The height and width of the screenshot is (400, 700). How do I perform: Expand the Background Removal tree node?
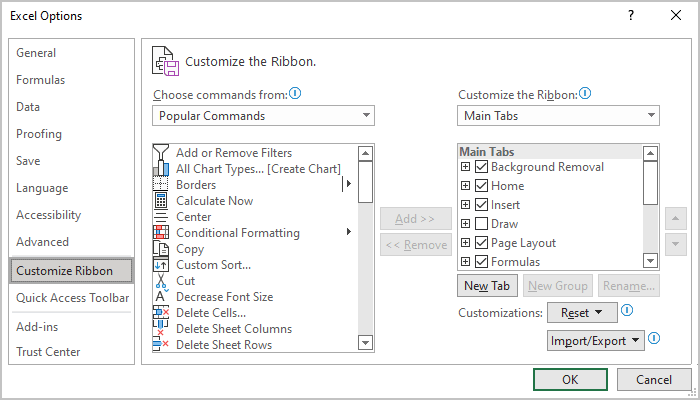[x=466, y=167]
